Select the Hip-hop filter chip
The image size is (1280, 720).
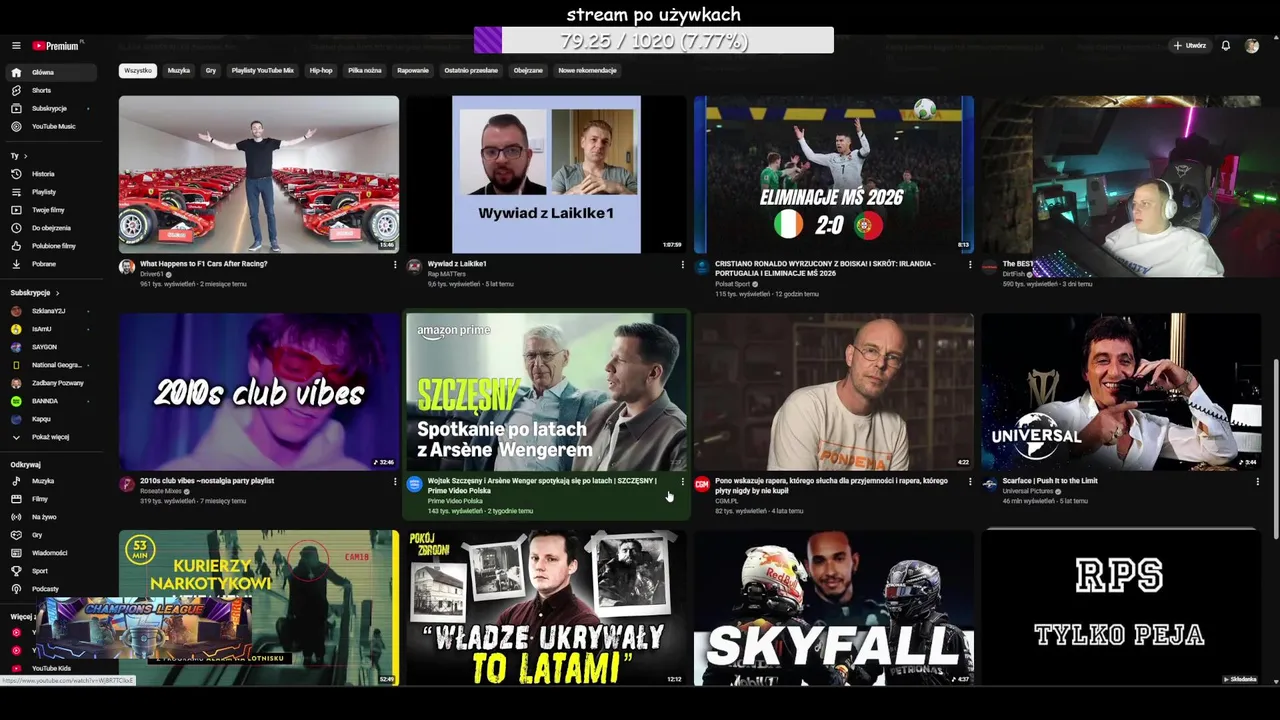tap(321, 71)
